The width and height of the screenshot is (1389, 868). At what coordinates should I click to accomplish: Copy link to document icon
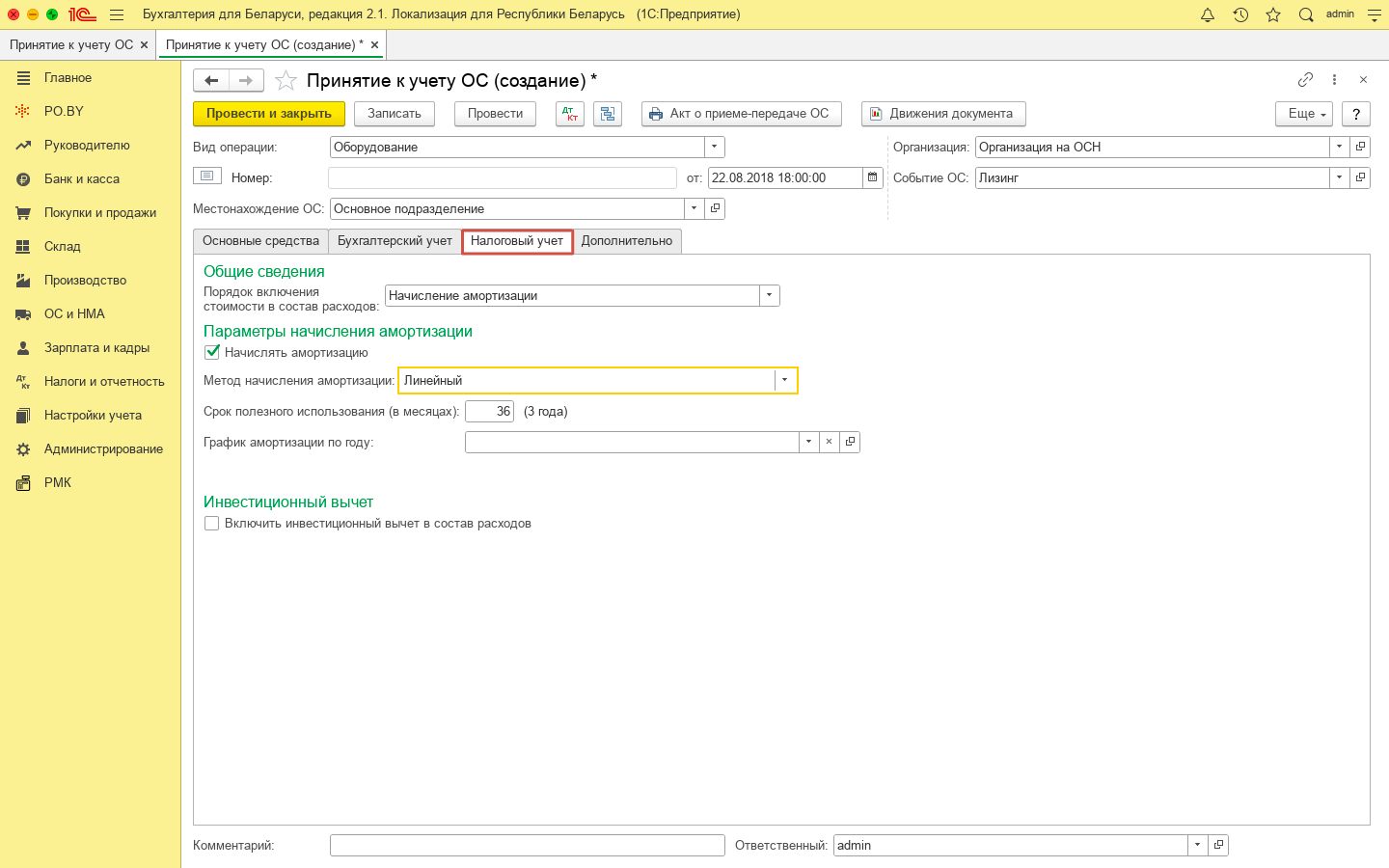point(1305,80)
